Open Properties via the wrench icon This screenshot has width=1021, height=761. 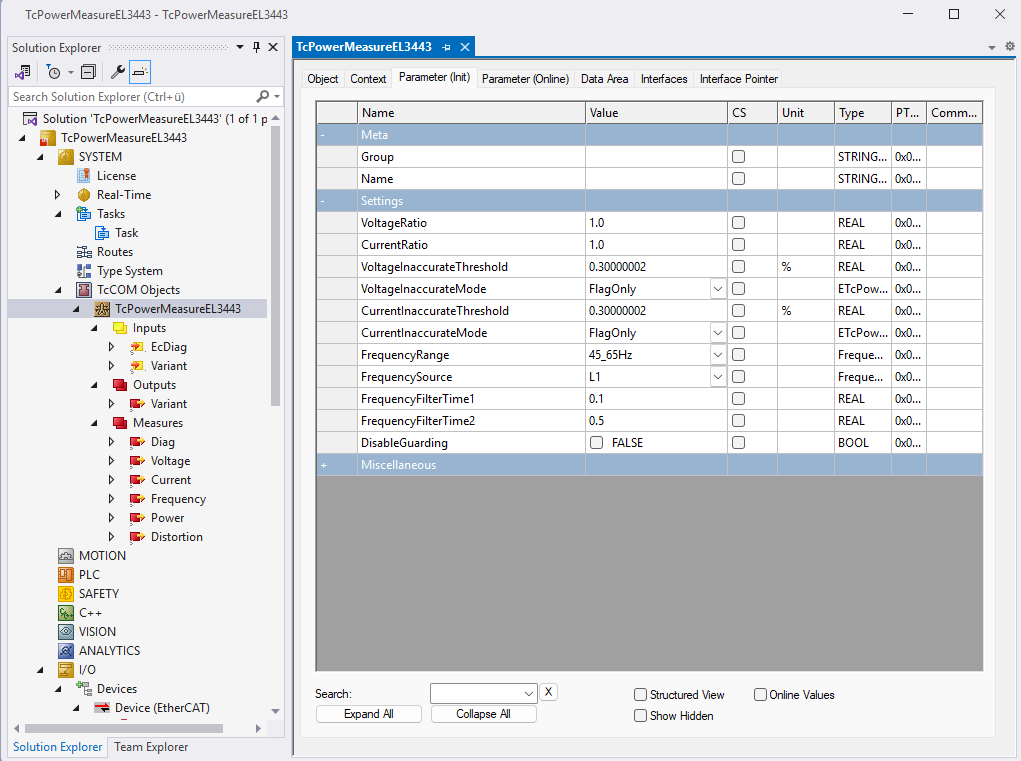click(117, 72)
